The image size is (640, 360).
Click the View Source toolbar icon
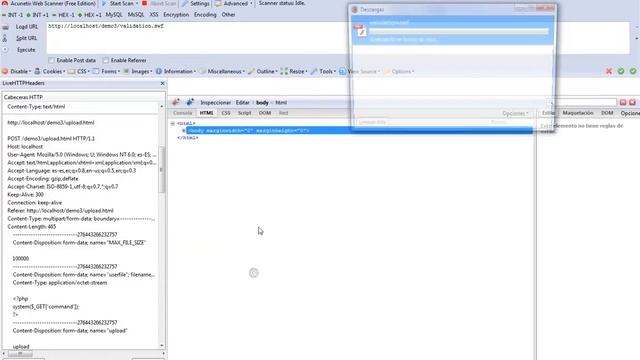(x=342, y=71)
